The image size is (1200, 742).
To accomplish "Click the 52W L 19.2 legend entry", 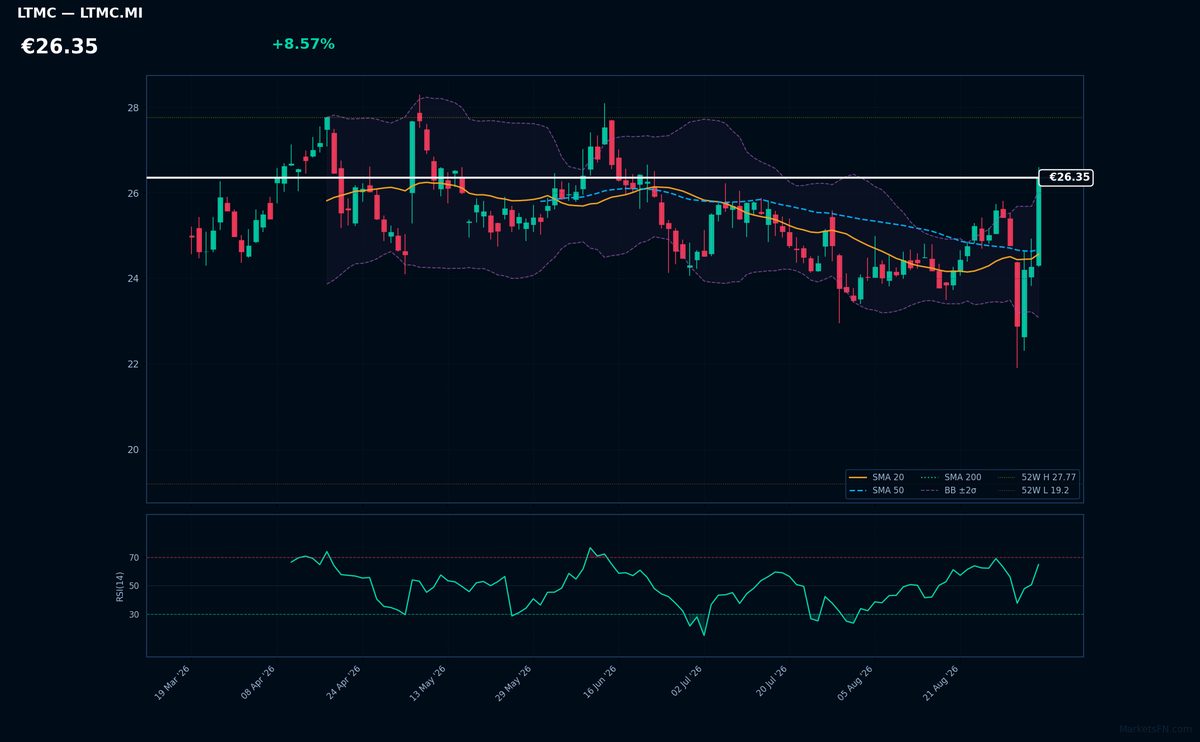I will click(x=1033, y=491).
